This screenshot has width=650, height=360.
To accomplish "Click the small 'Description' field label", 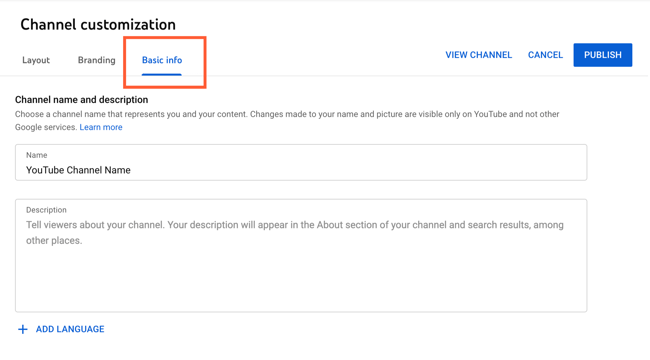I will 46,210.
